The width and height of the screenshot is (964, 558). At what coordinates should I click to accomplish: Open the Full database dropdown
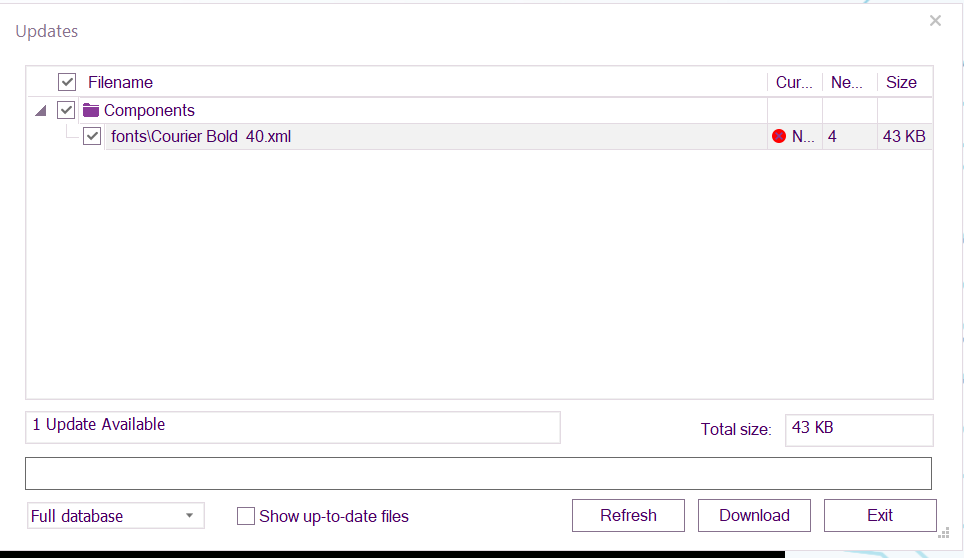tap(115, 516)
